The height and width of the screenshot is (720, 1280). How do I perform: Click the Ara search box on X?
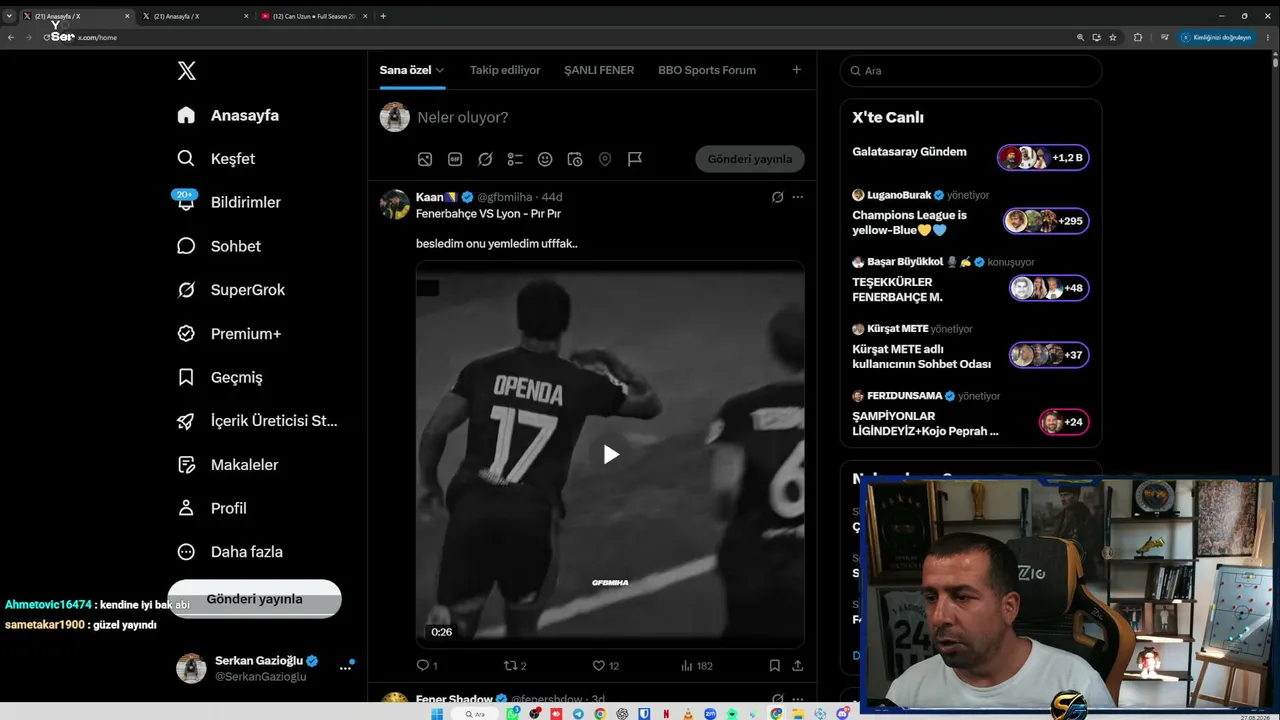coord(971,71)
